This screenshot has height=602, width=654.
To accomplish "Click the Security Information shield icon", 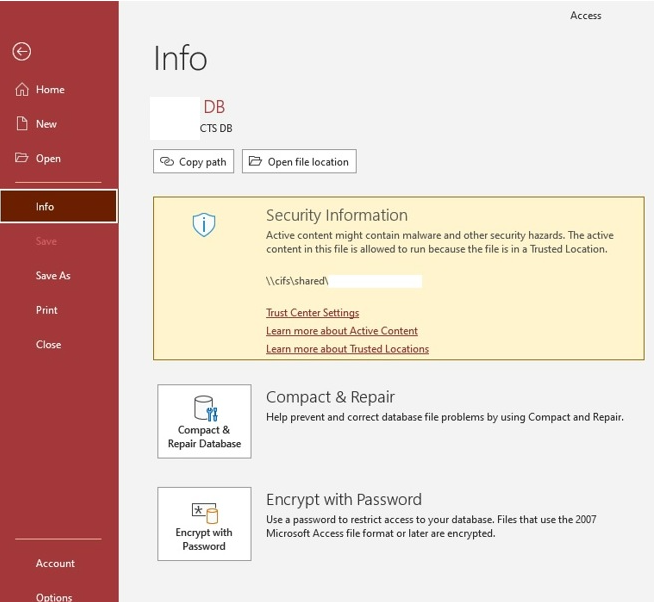I will [x=204, y=224].
